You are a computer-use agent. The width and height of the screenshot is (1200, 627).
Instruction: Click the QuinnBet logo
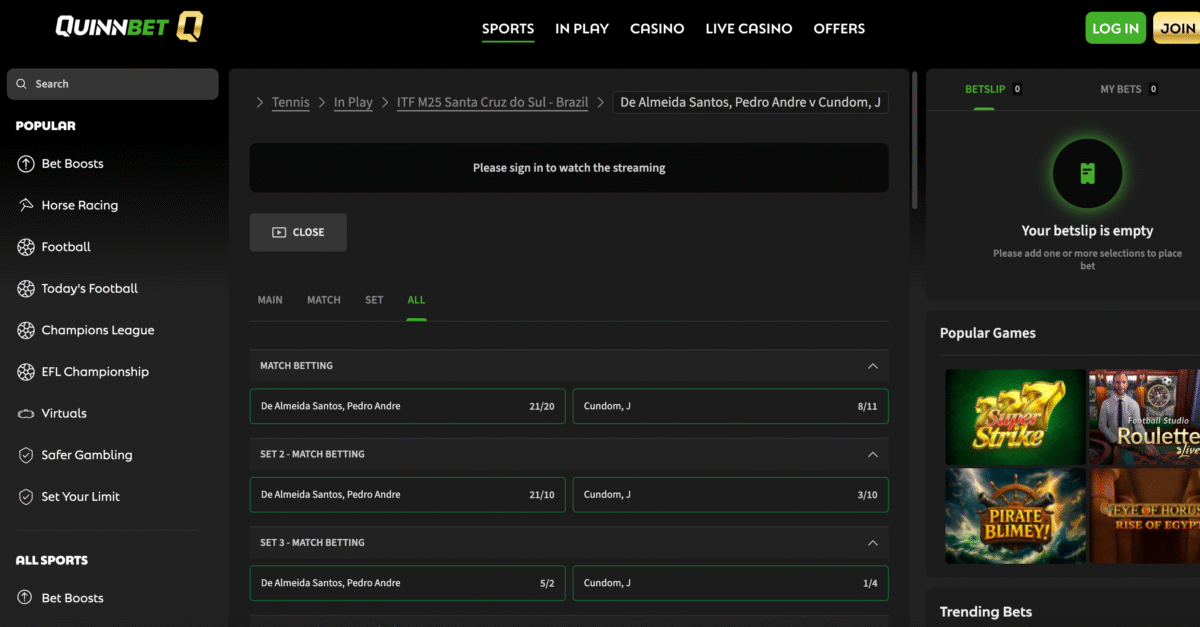pos(129,28)
